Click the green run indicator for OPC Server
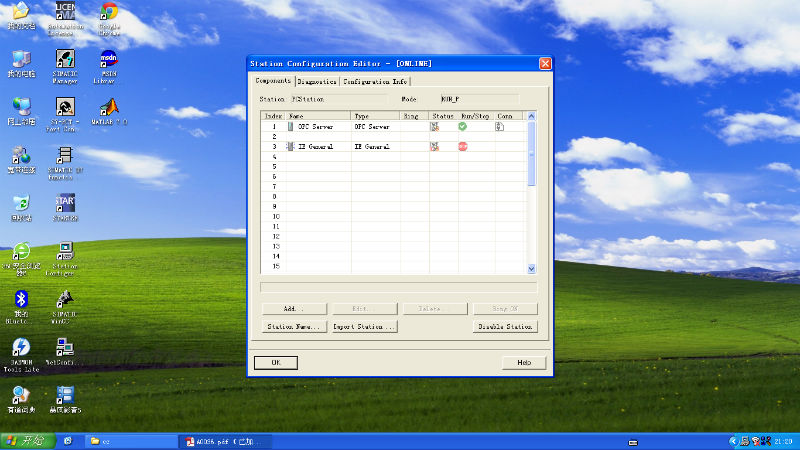800x450 pixels. pyautogui.click(x=462, y=126)
